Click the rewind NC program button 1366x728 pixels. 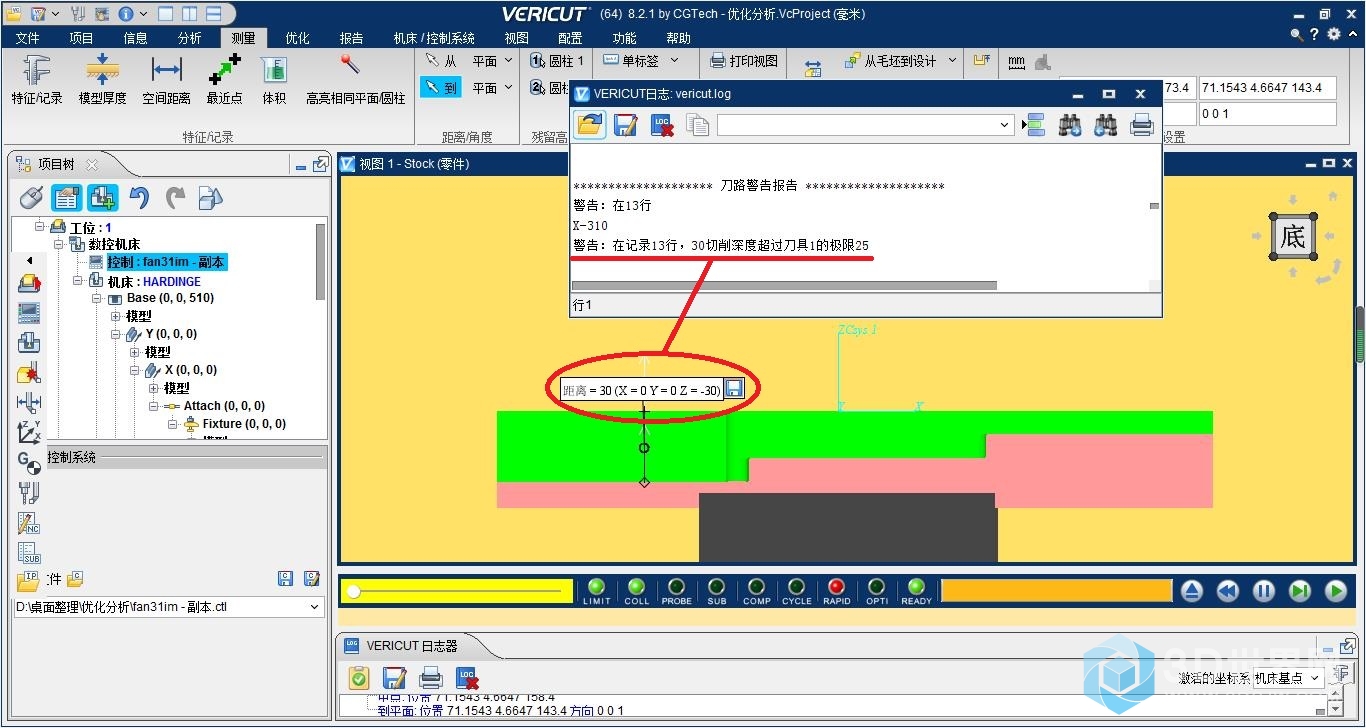[x=1227, y=591]
